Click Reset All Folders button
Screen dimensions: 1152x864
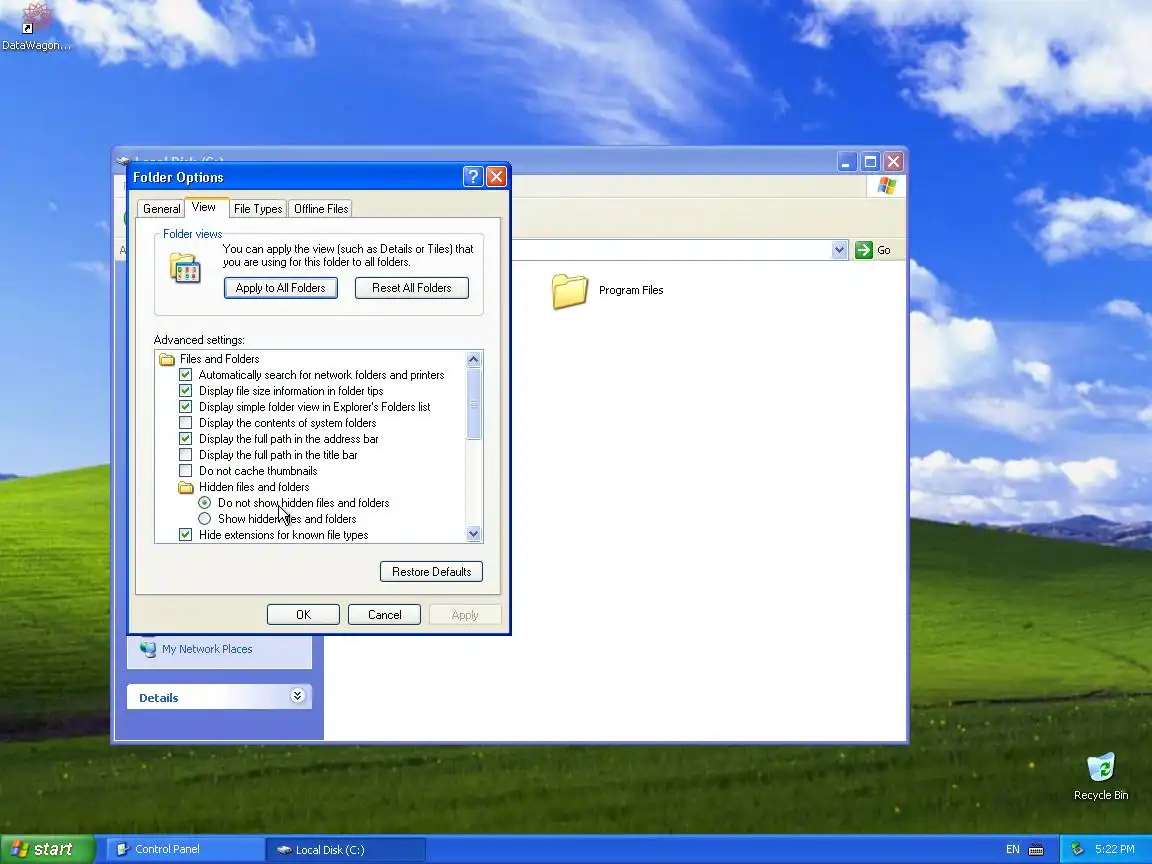click(x=411, y=288)
